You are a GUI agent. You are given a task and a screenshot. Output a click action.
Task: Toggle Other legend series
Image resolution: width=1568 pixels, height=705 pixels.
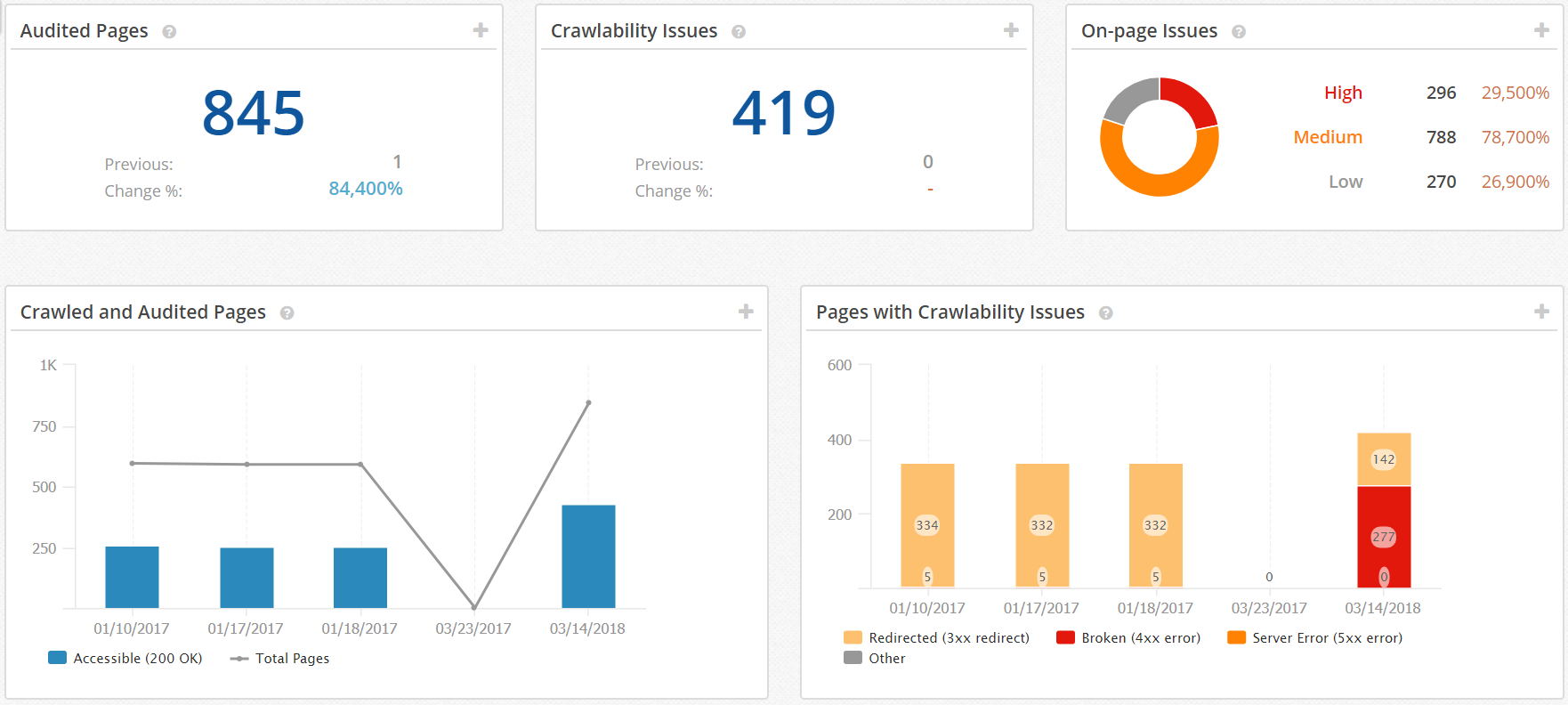click(874, 658)
